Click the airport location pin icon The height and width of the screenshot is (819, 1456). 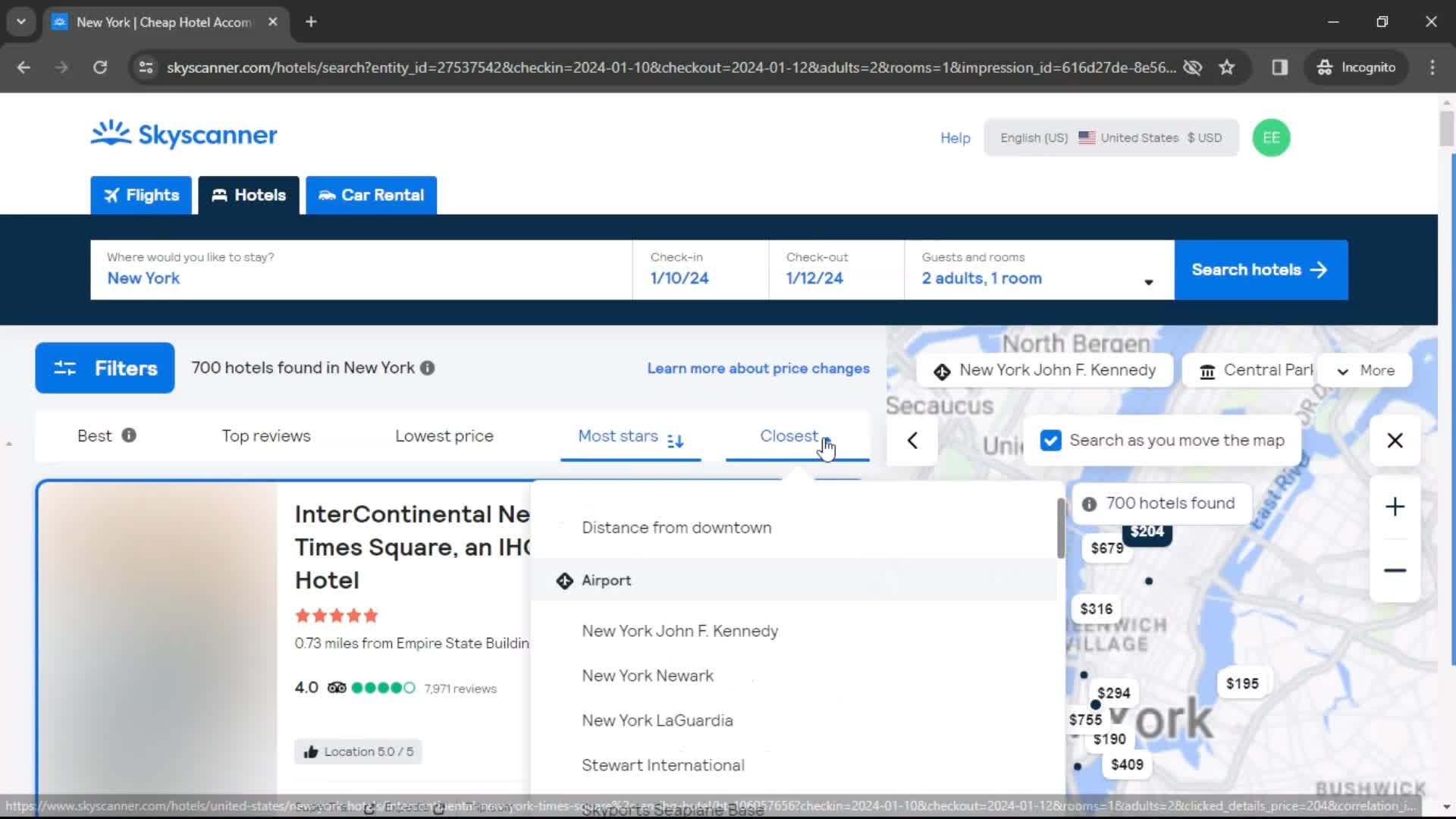(565, 580)
